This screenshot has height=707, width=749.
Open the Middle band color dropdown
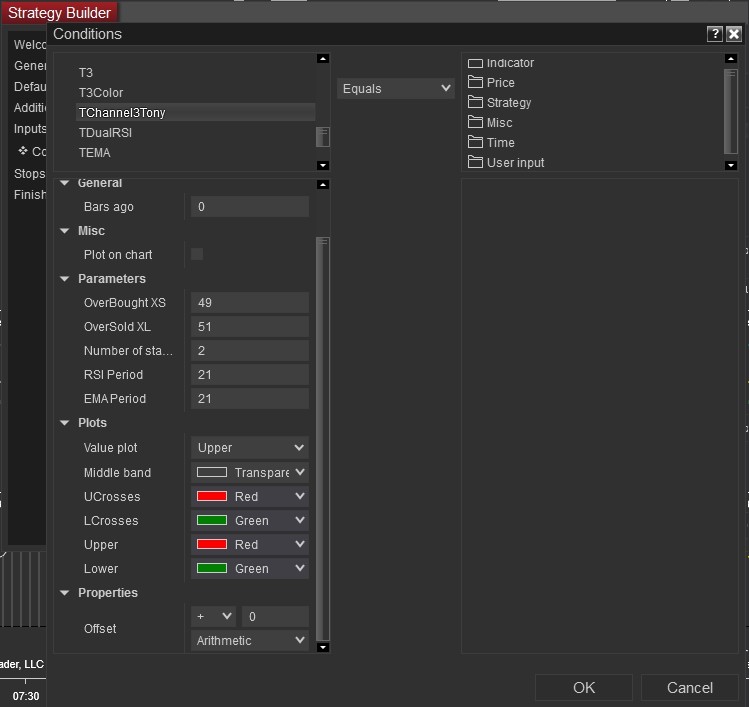250,472
